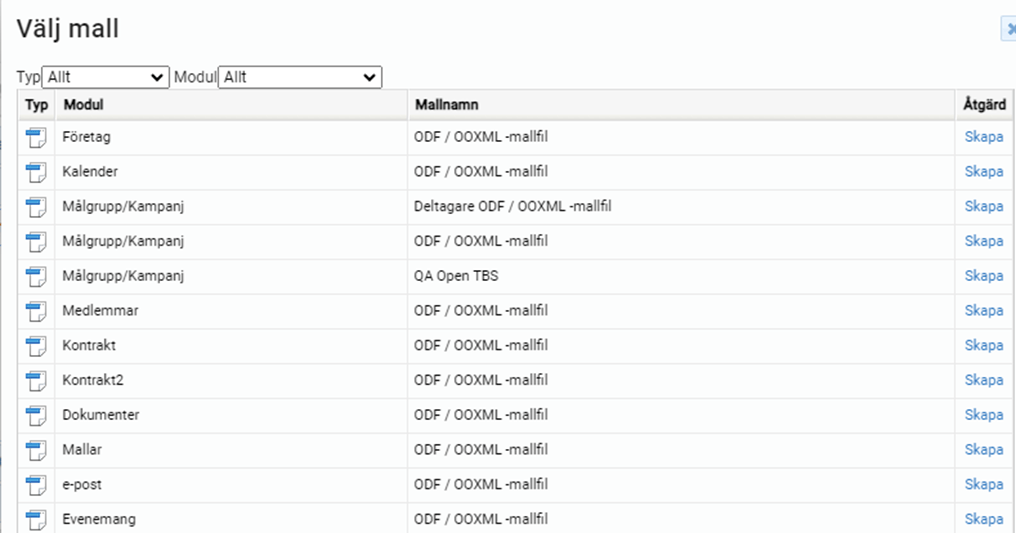Click the document icon next to Kontrakt2
Viewport: 1016px width, 533px height.
point(36,381)
